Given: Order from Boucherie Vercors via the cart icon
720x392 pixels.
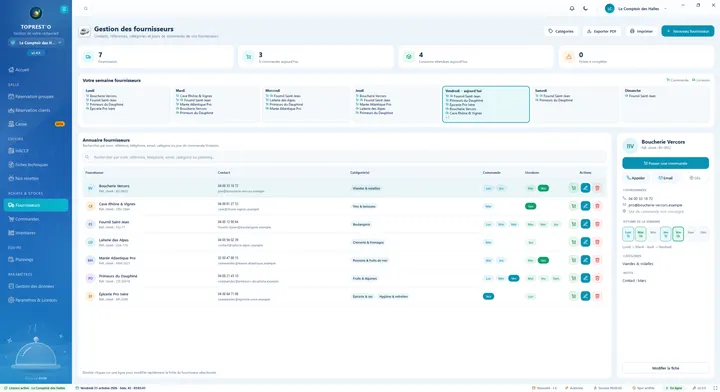Looking at the screenshot, I should [574, 188].
